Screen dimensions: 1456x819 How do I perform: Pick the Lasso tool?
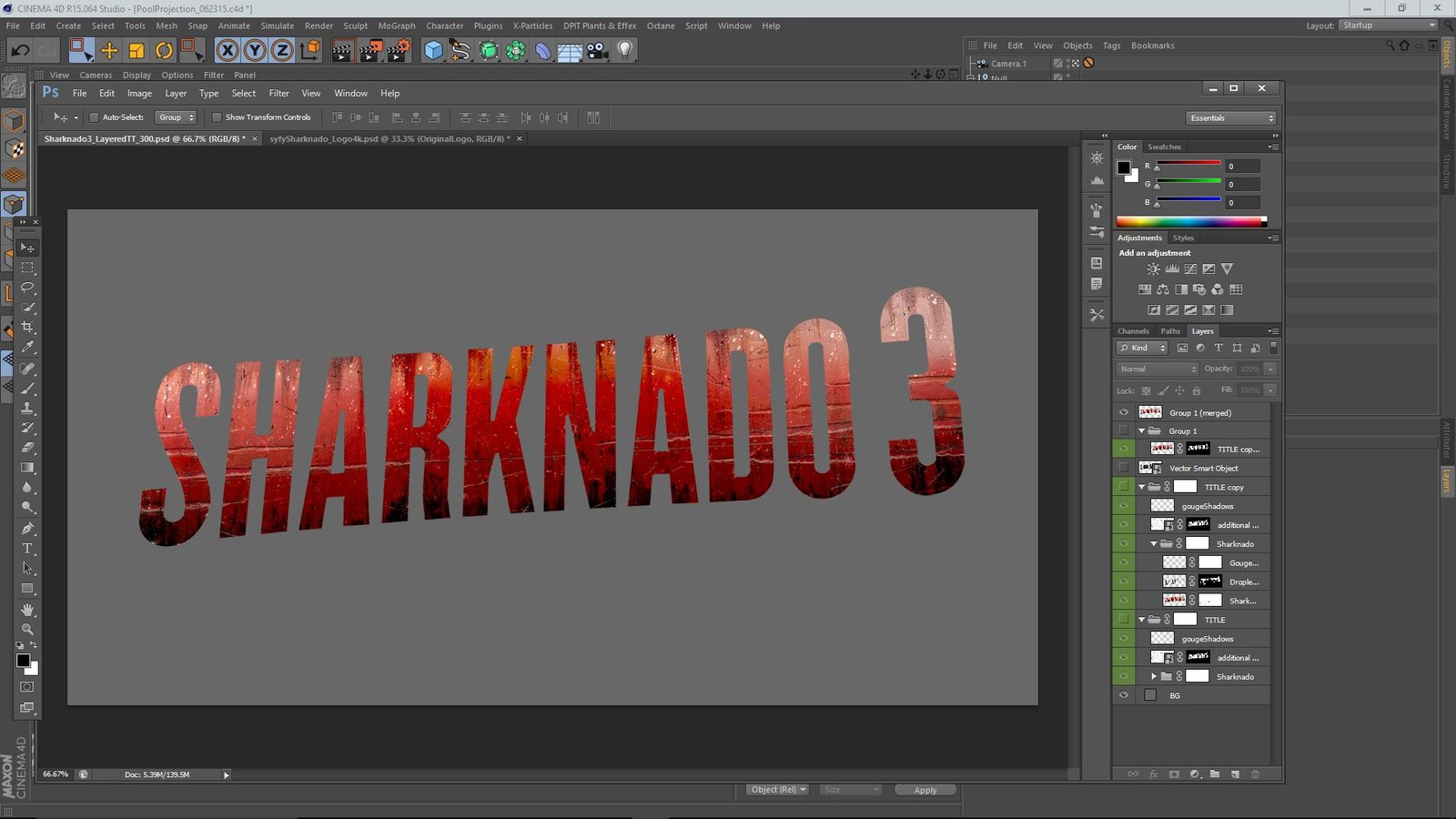(27, 288)
